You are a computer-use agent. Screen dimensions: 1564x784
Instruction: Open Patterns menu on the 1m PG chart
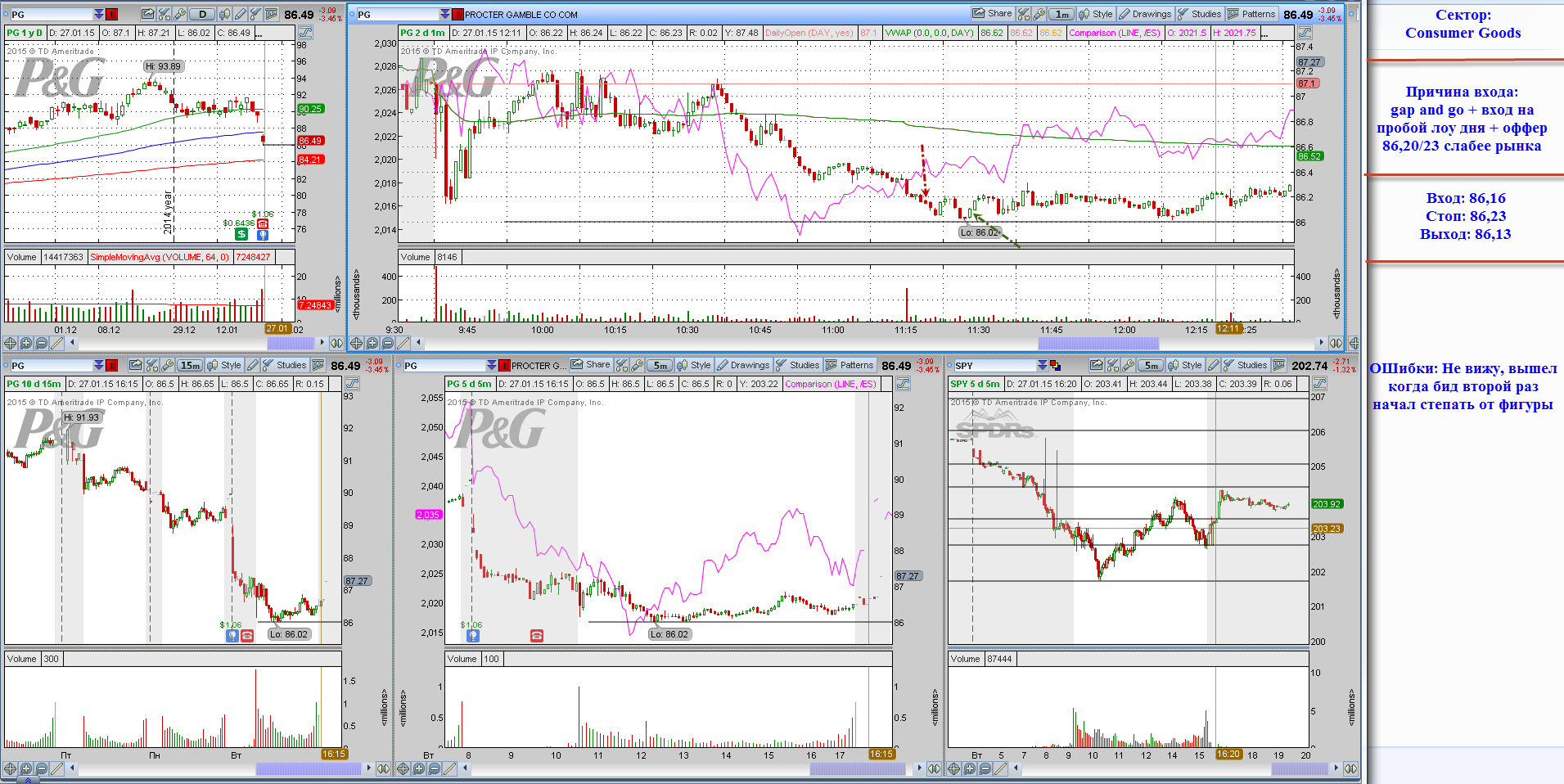[1251, 14]
